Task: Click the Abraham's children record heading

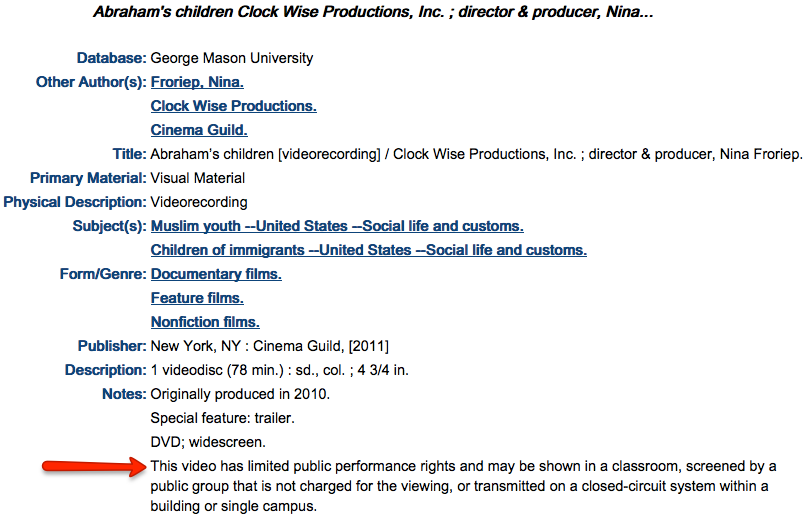Action: click(x=373, y=12)
